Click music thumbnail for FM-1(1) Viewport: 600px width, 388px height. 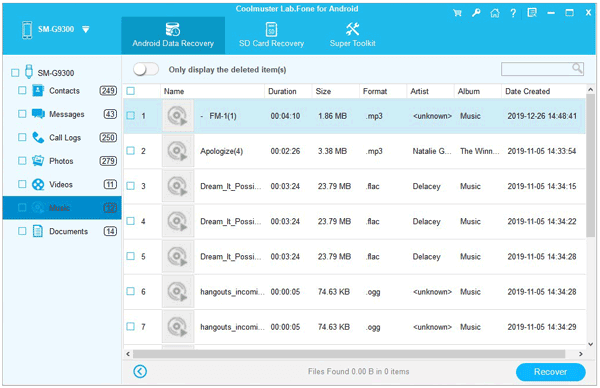point(178,116)
